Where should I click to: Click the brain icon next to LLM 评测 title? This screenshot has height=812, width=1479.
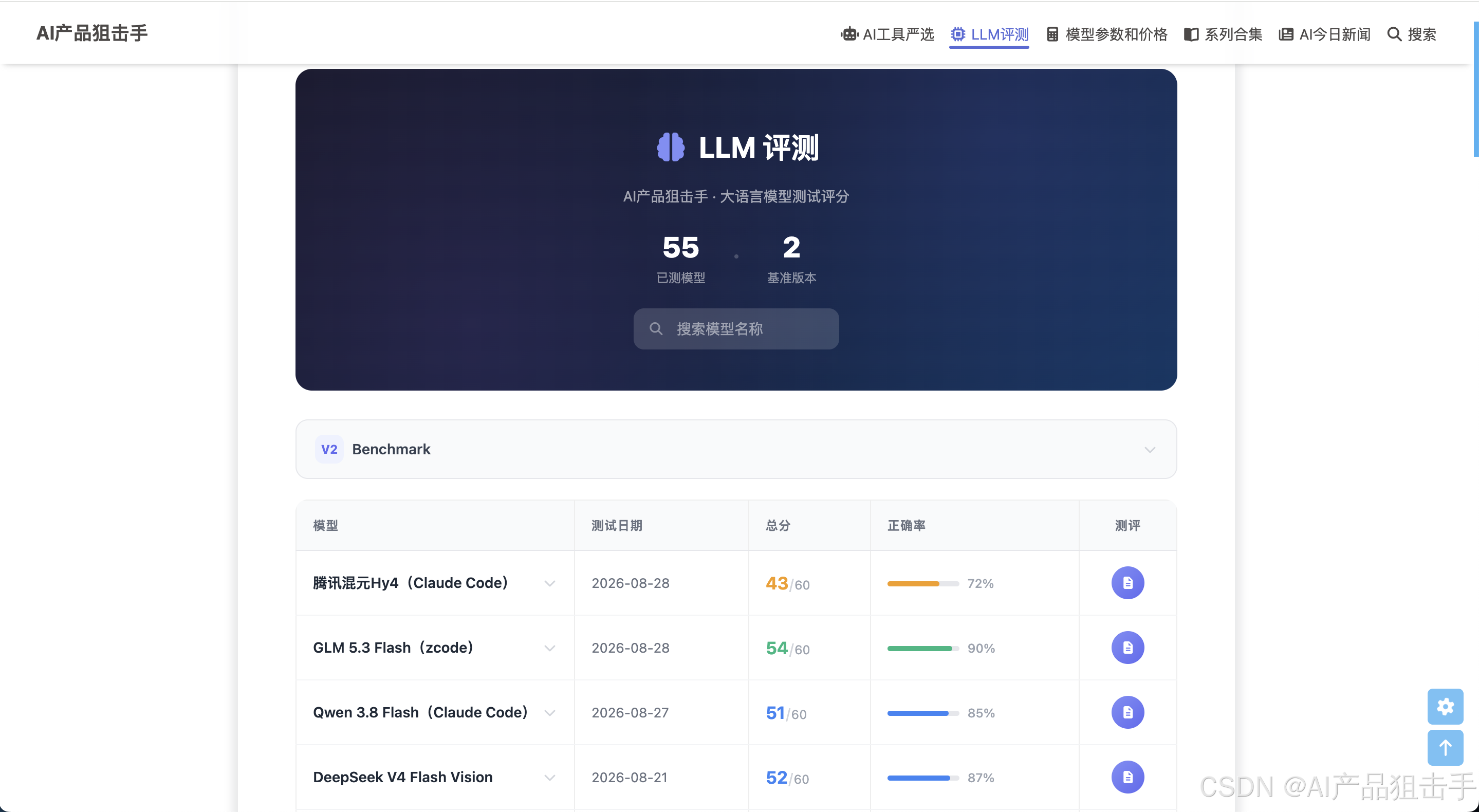click(x=671, y=147)
